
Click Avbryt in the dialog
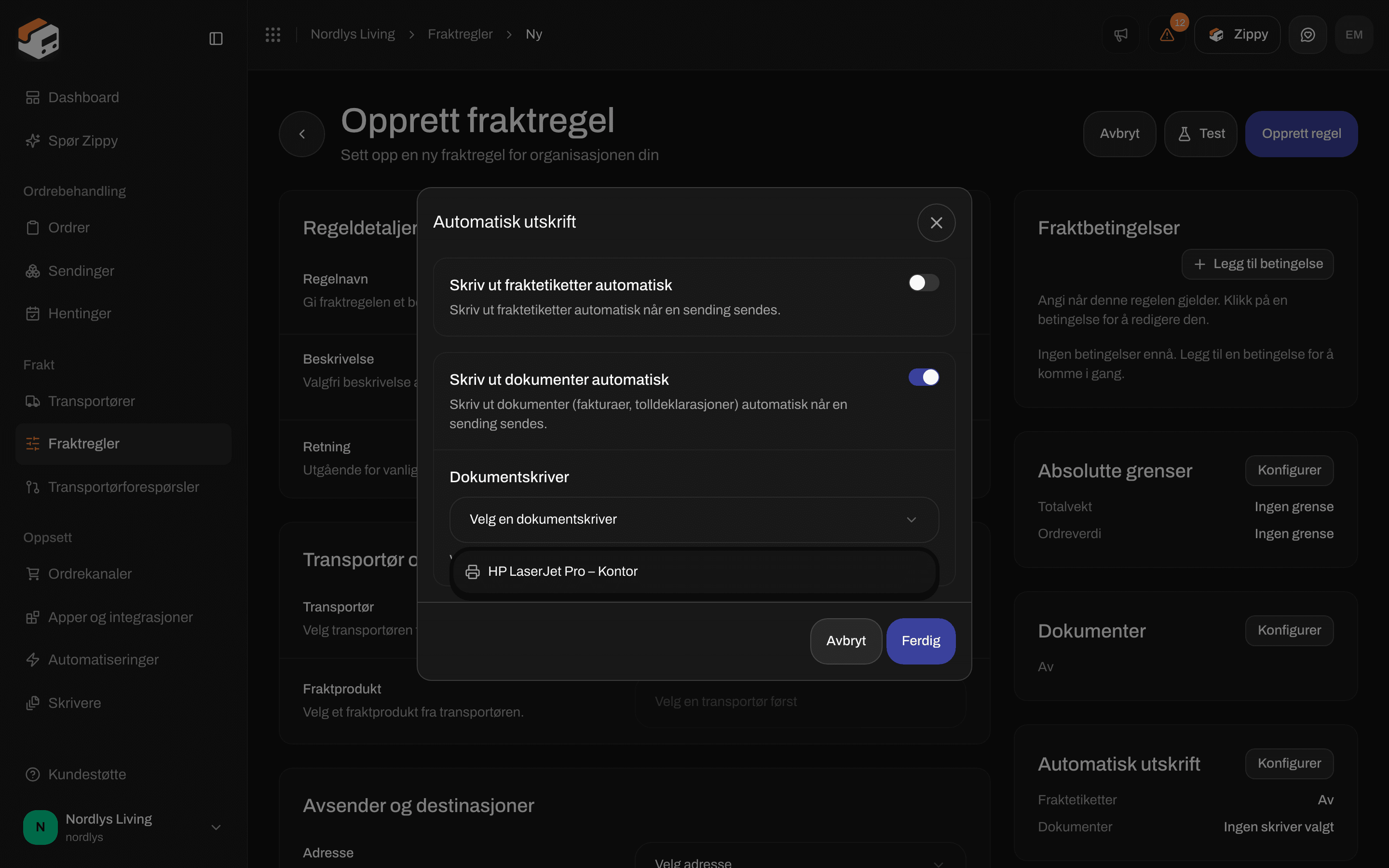pyautogui.click(x=846, y=641)
